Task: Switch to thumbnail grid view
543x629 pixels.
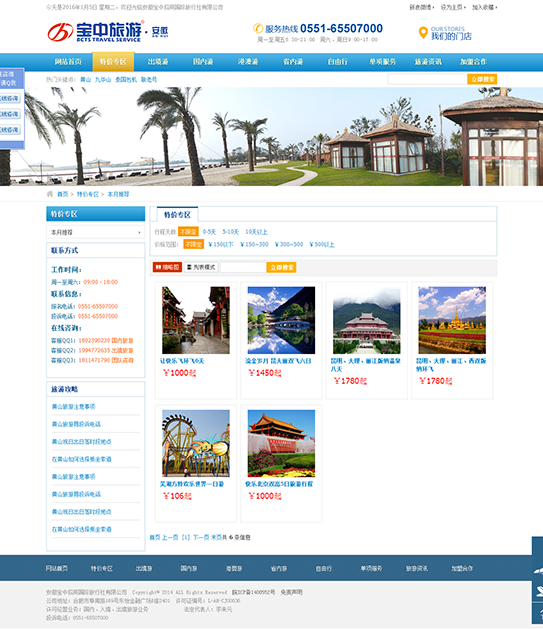Action: pyautogui.click(x=167, y=267)
